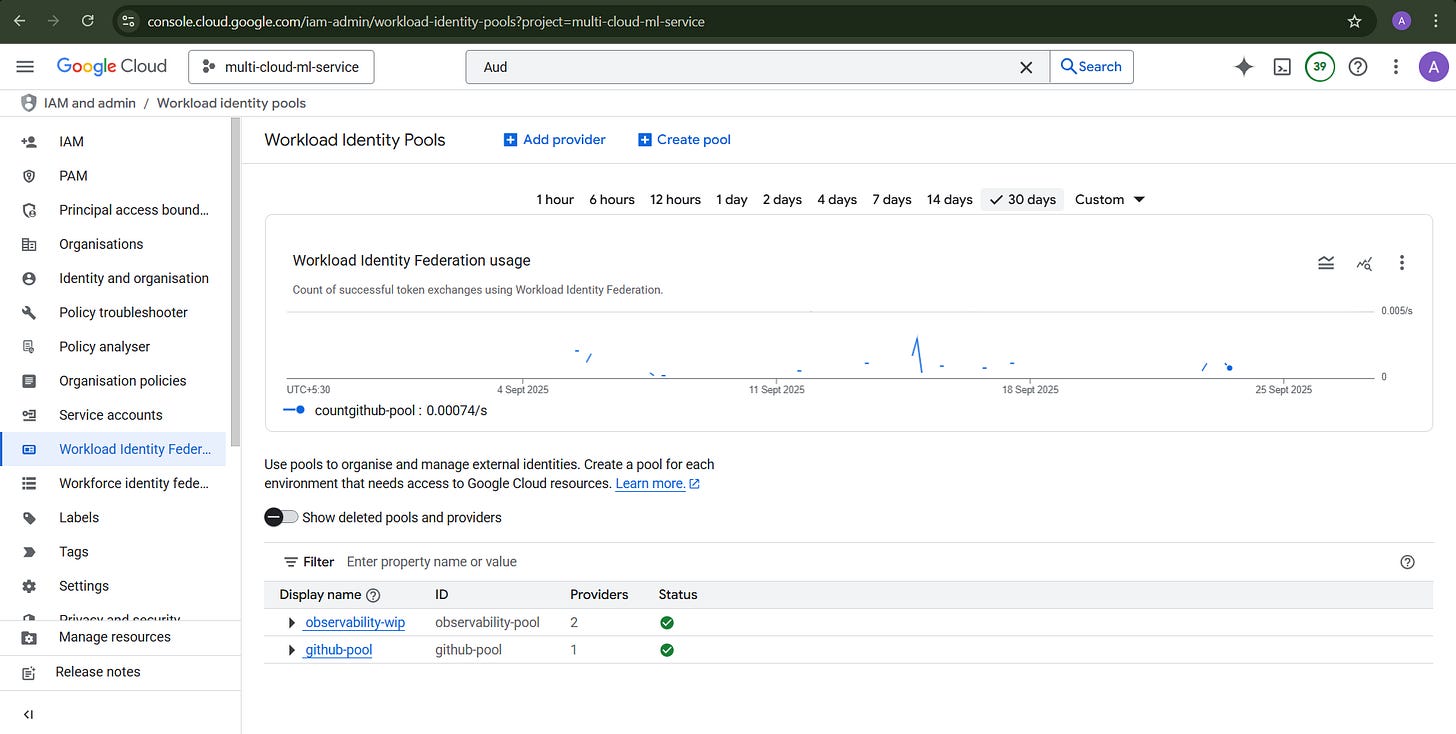Open Metrics Explorer icon on usage chart
This screenshot has width=1456, height=734.
pyautogui.click(x=1364, y=263)
